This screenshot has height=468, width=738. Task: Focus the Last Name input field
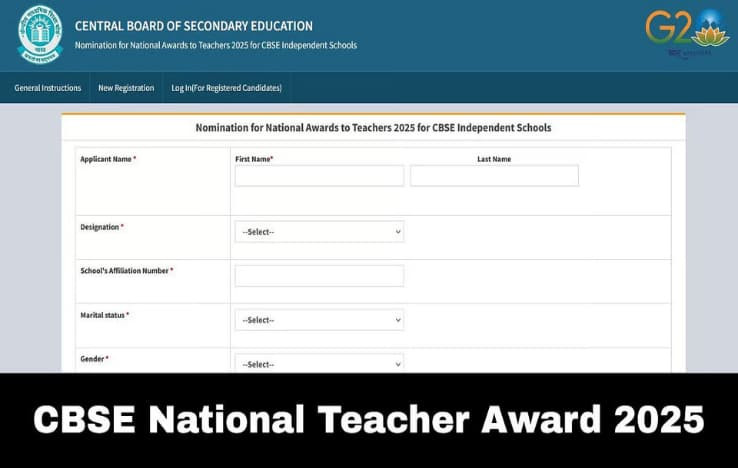494,176
